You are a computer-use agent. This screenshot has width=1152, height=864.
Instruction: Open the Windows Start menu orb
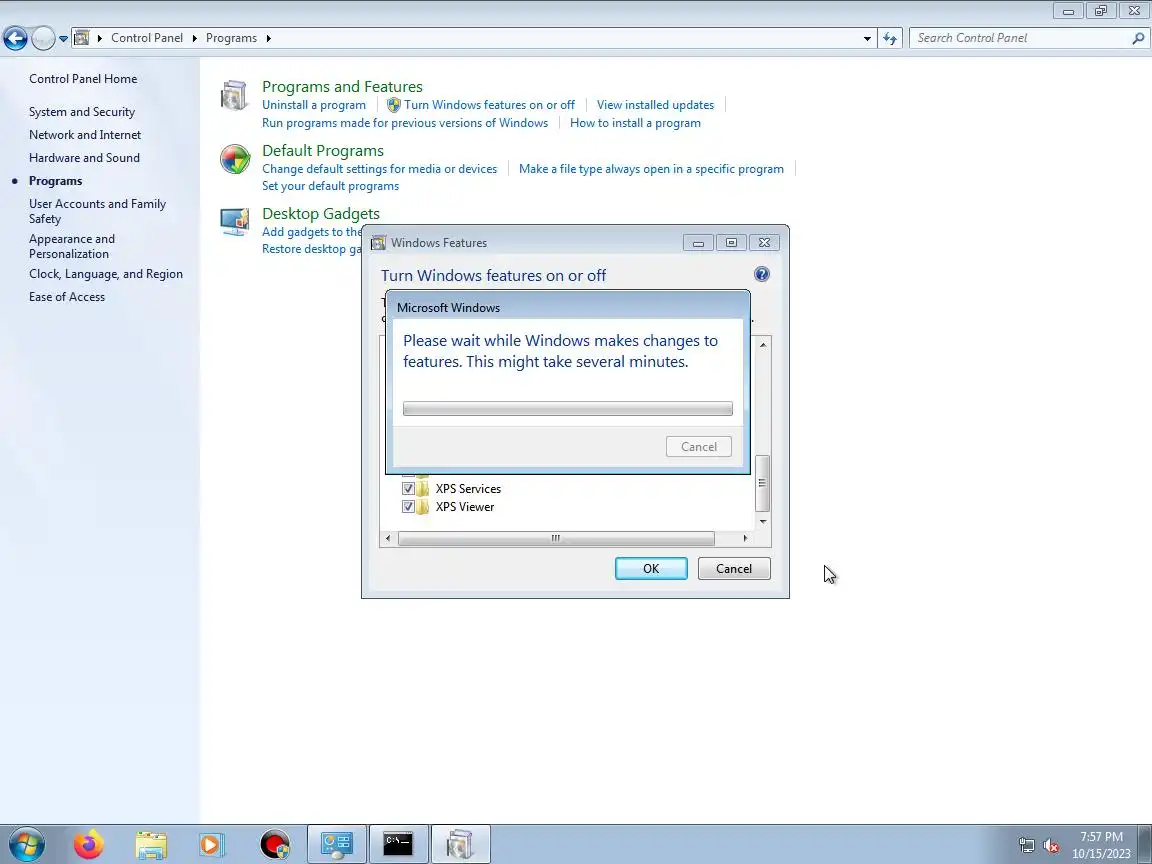26,844
